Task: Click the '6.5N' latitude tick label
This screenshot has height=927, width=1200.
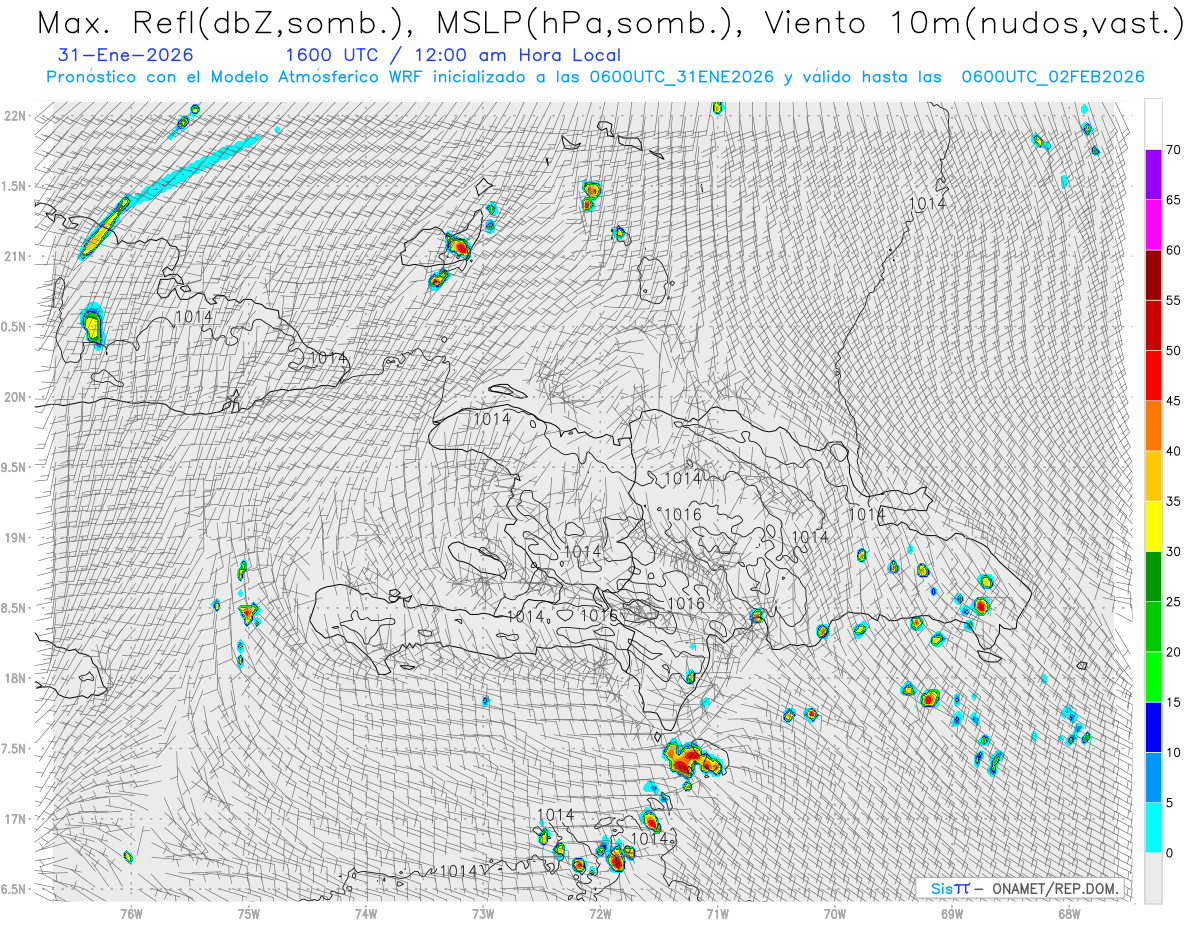Action: click(14, 889)
